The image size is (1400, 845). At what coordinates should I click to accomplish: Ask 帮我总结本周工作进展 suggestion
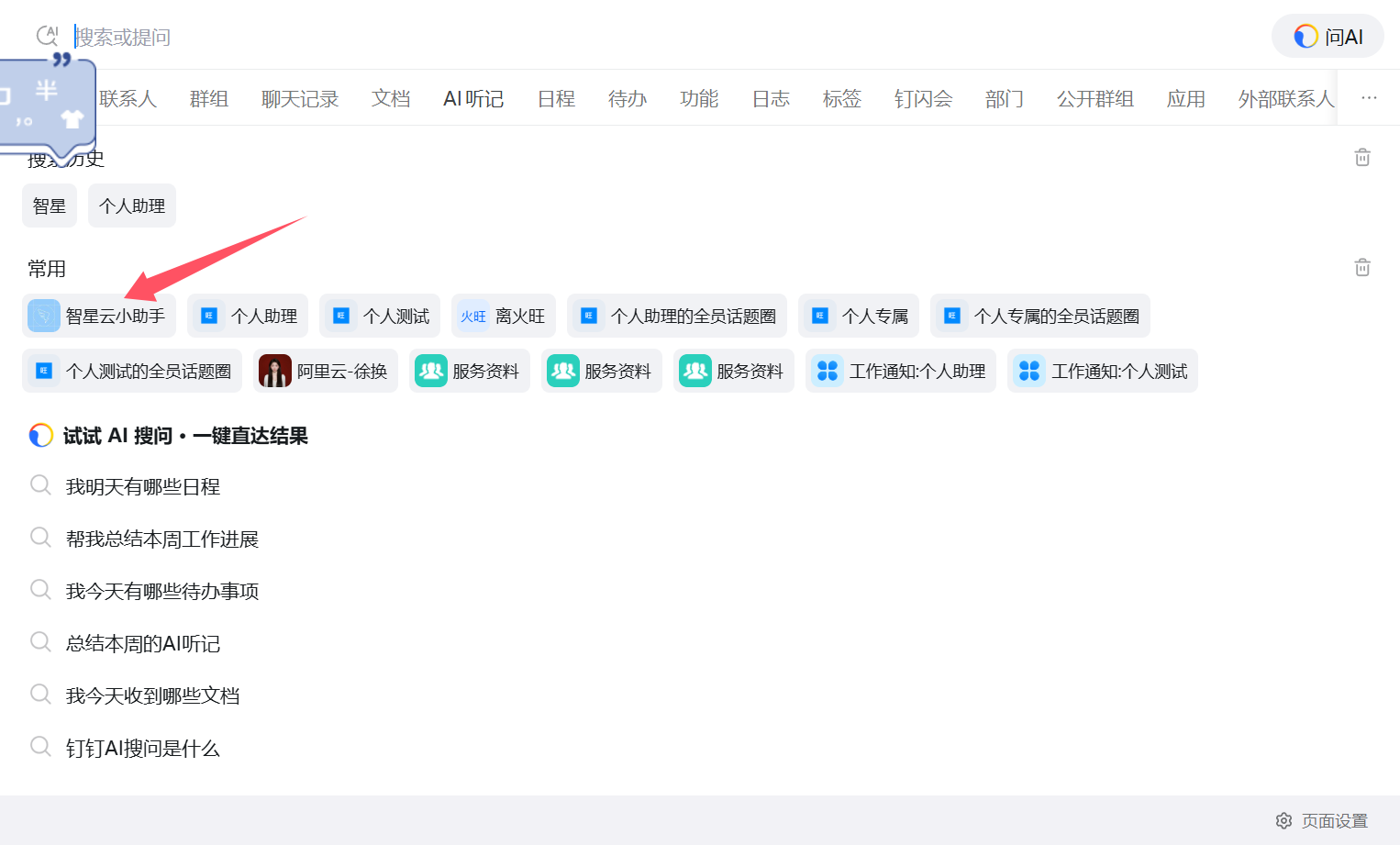161,539
